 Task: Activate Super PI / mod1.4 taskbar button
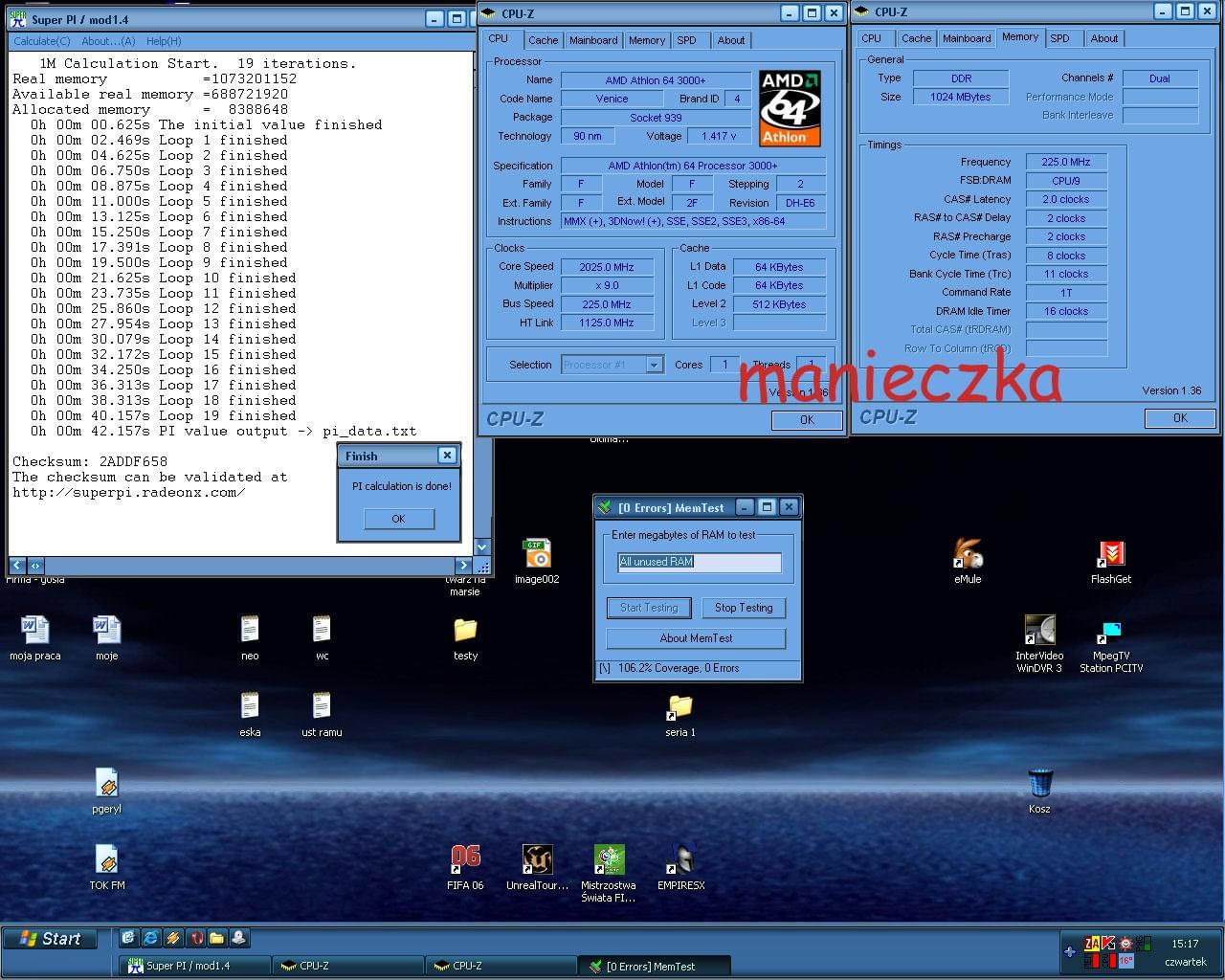point(195,966)
